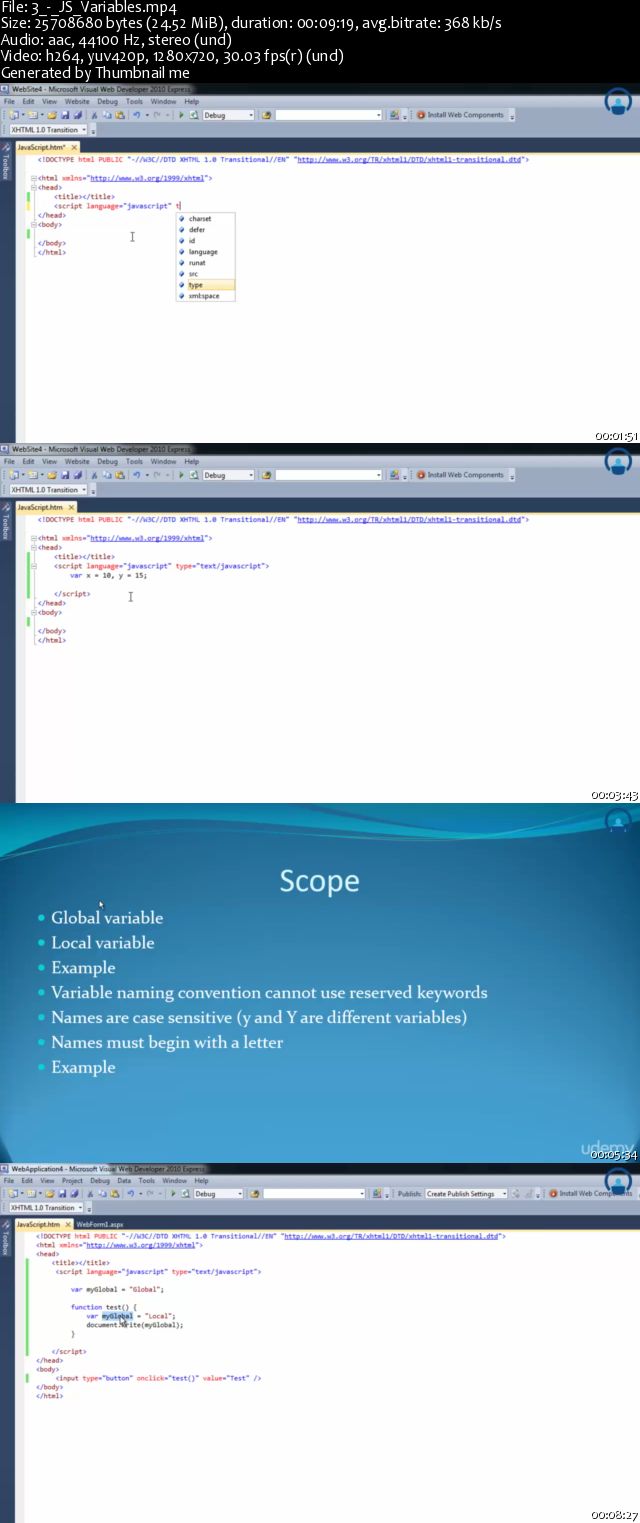Viewport: 640px width, 1523px height.
Task: Click the 'document.write(myGlobal);' code line
Action: (135, 1325)
